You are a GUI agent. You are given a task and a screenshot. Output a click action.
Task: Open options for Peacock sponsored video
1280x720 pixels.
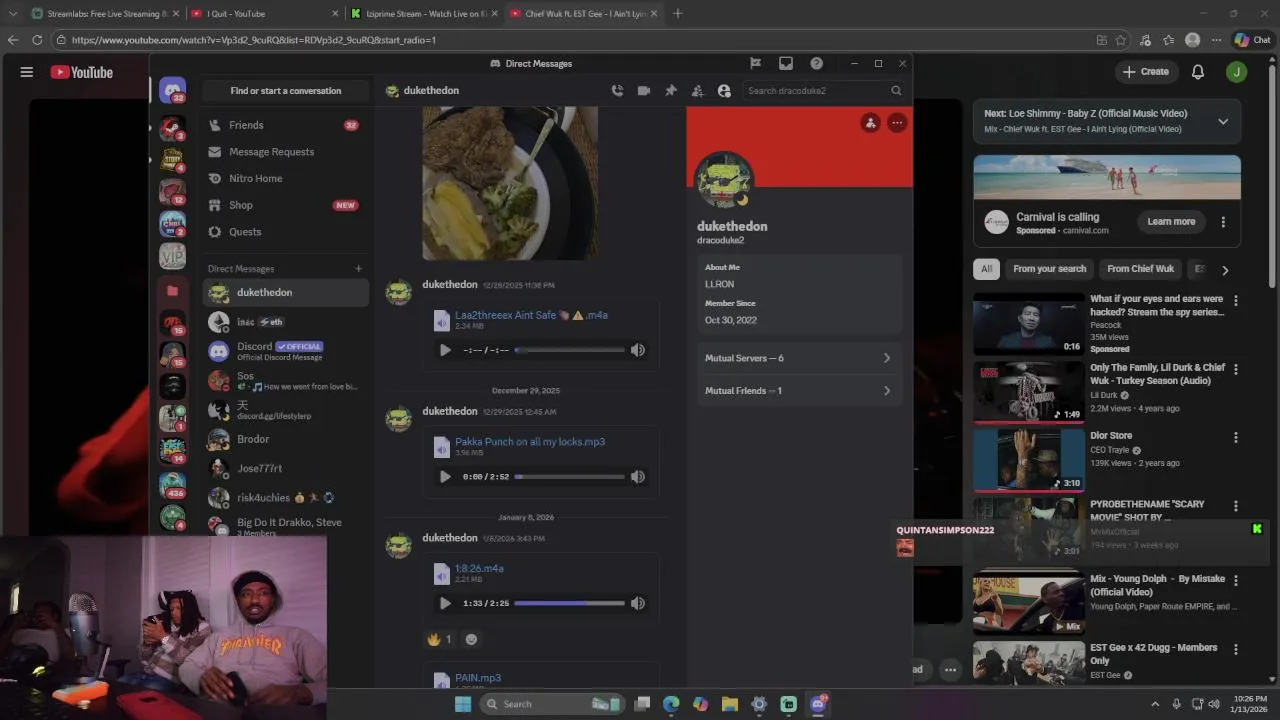pyautogui.click(x=1236, y=300)
